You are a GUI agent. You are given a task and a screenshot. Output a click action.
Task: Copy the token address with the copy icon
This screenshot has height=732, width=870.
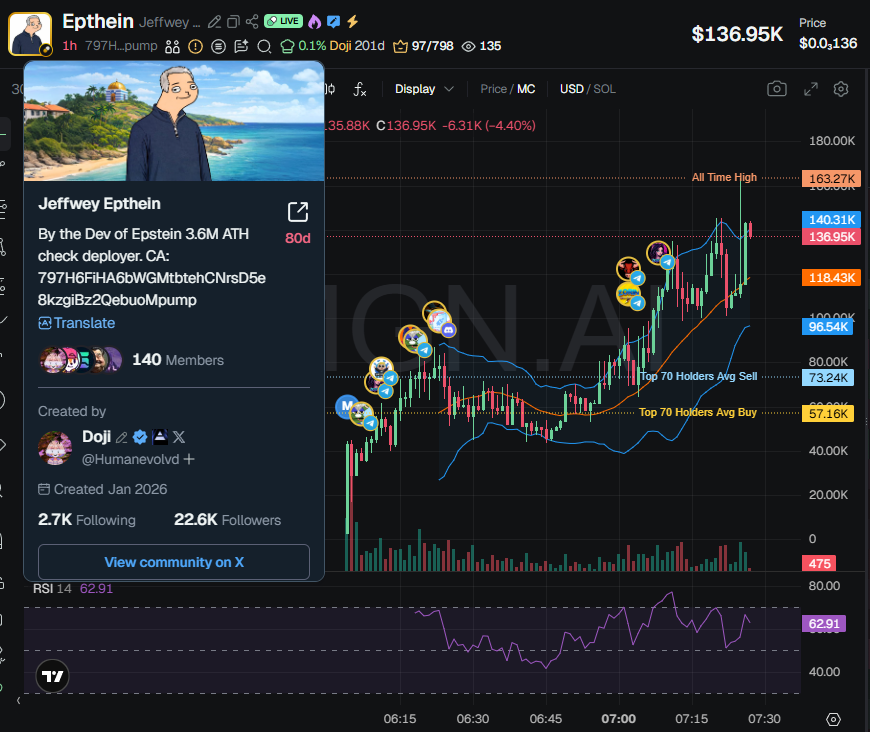(x=234, y=21)
